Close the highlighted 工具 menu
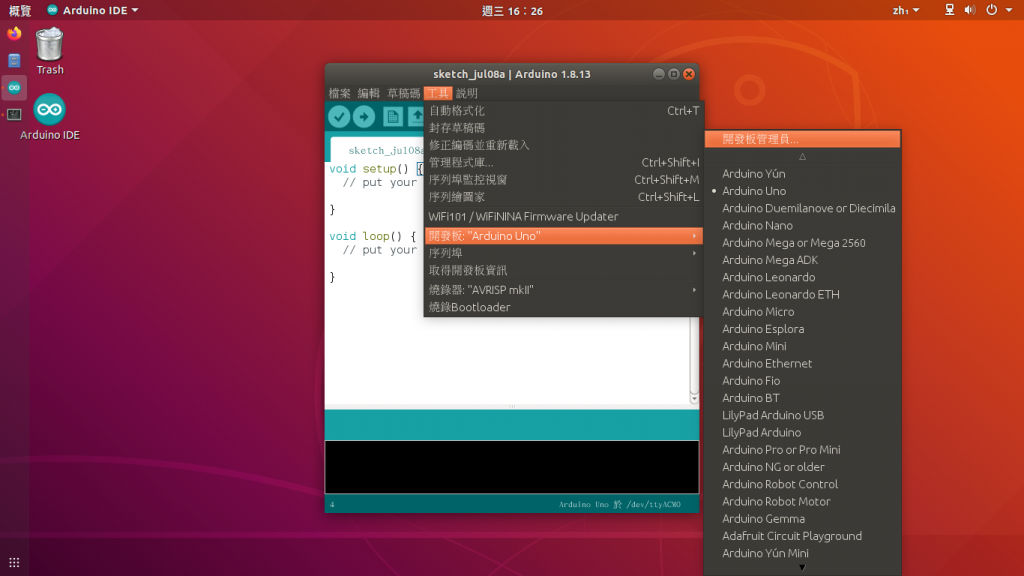Screen dimensions: 1024x576 tap(438, 93)
